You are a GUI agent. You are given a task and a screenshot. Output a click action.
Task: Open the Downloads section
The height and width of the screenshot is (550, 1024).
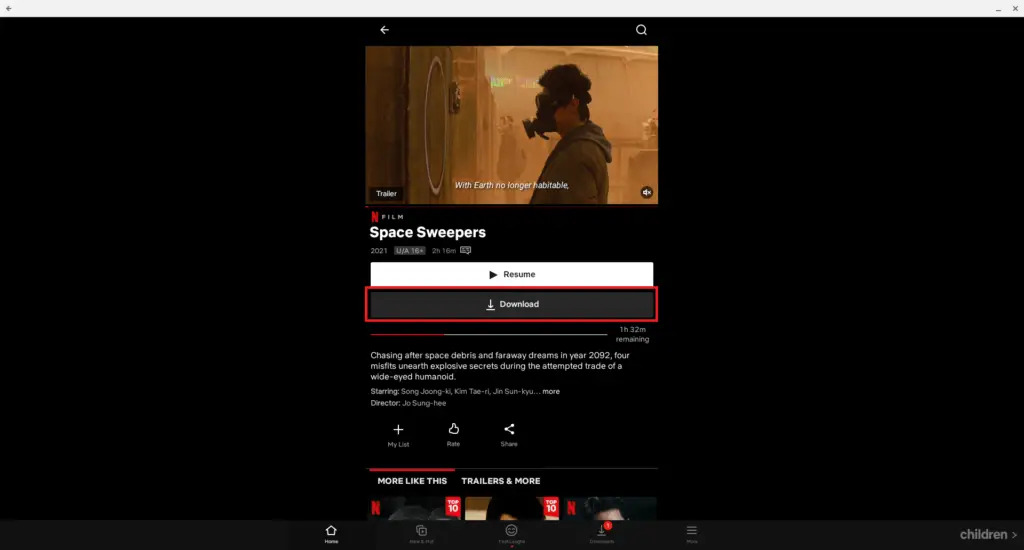pos(602,534)
